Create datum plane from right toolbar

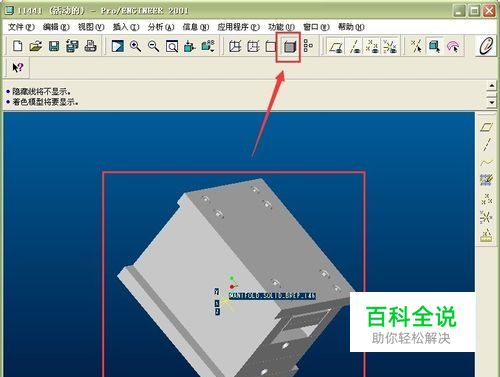click(x=487, y=127)
